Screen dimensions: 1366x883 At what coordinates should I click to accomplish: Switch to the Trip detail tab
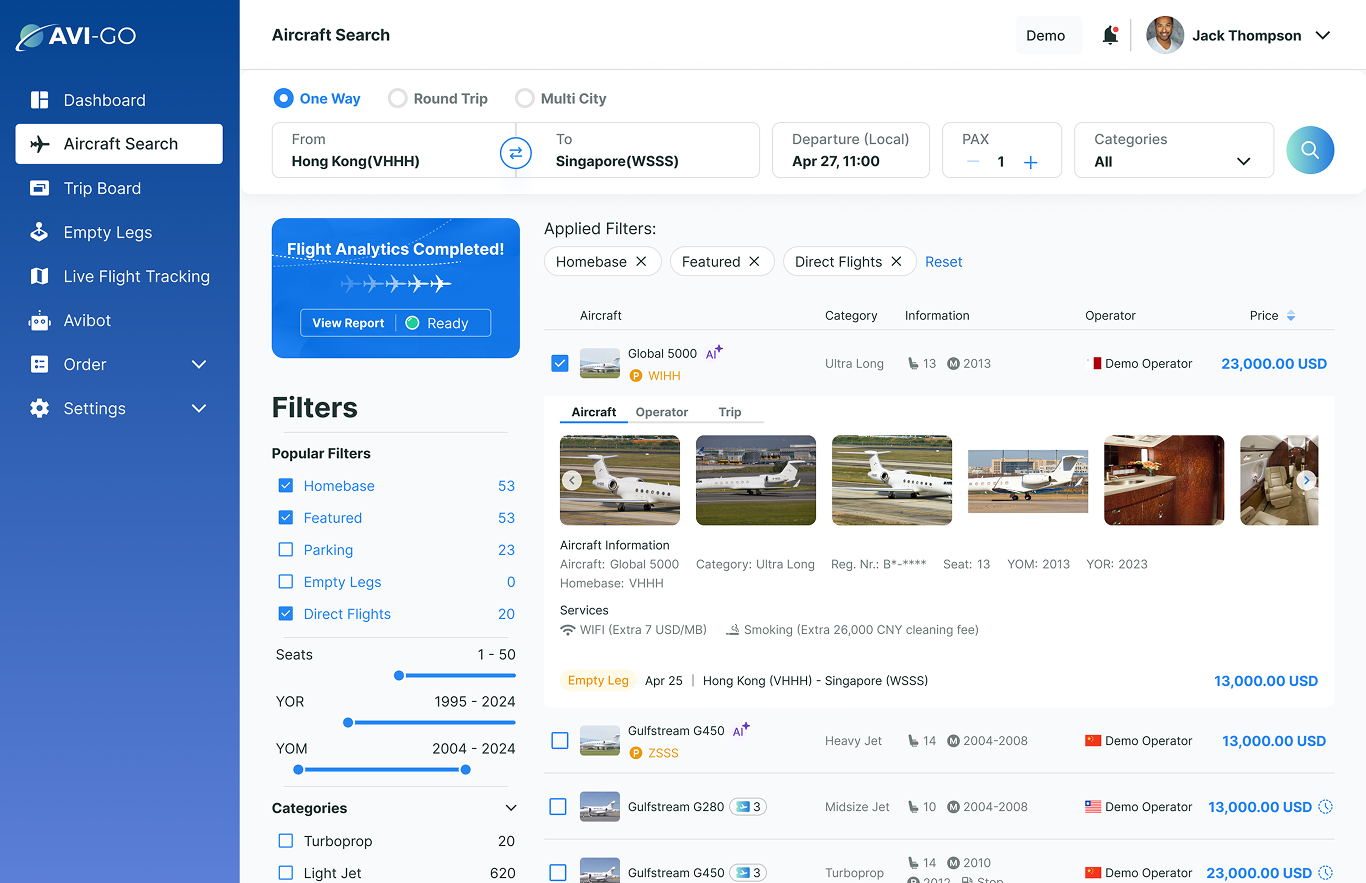pos(730,412)
